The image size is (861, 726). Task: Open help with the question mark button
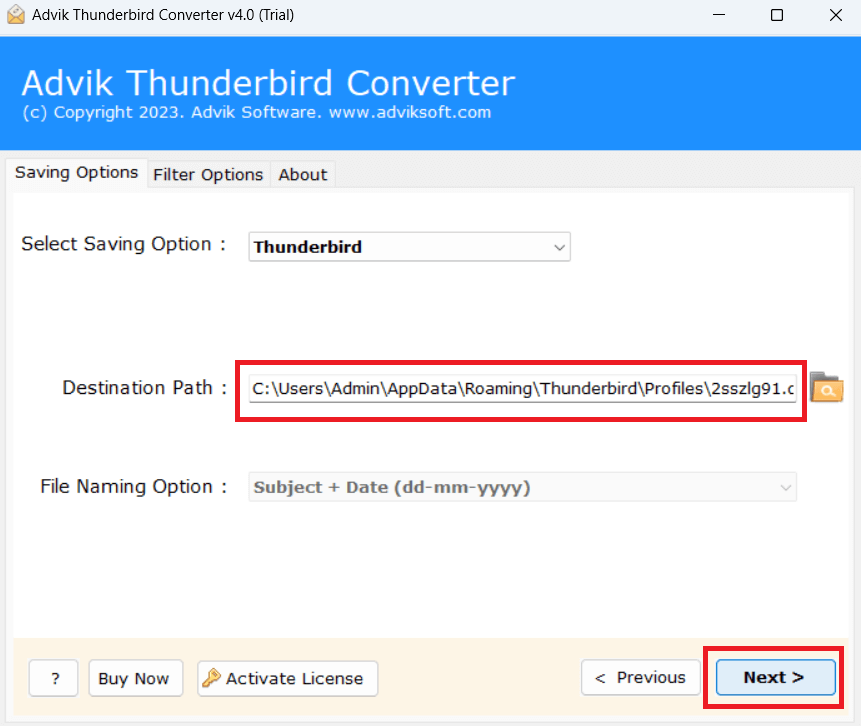click(x=54, y=678)
